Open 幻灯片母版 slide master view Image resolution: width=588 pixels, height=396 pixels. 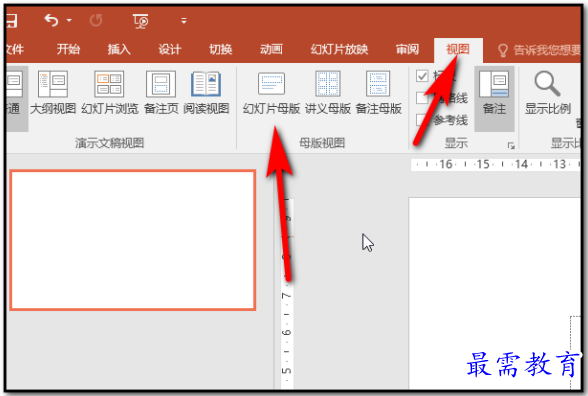click(271, 92)
